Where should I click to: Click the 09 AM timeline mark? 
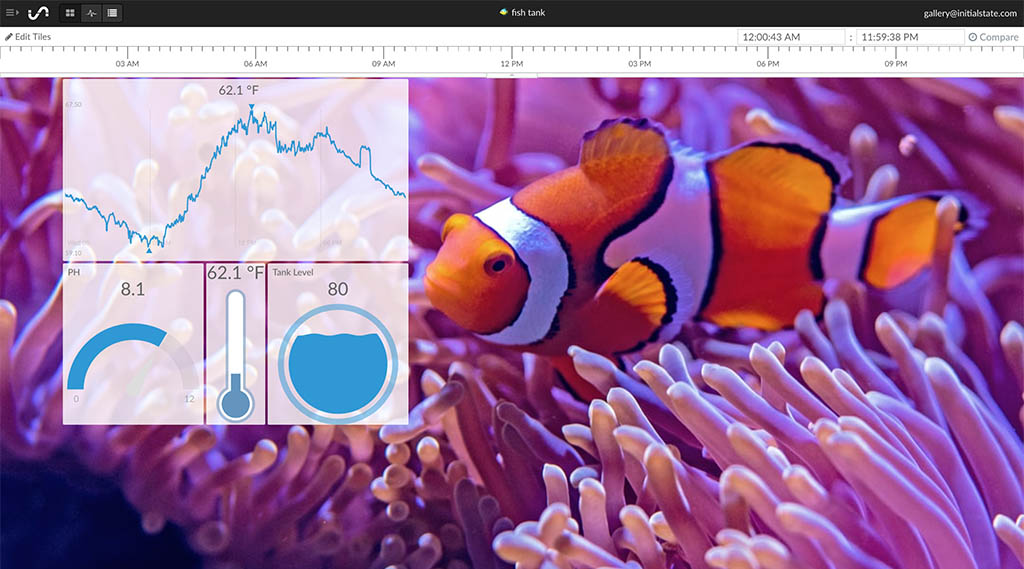tap(383, 63)
